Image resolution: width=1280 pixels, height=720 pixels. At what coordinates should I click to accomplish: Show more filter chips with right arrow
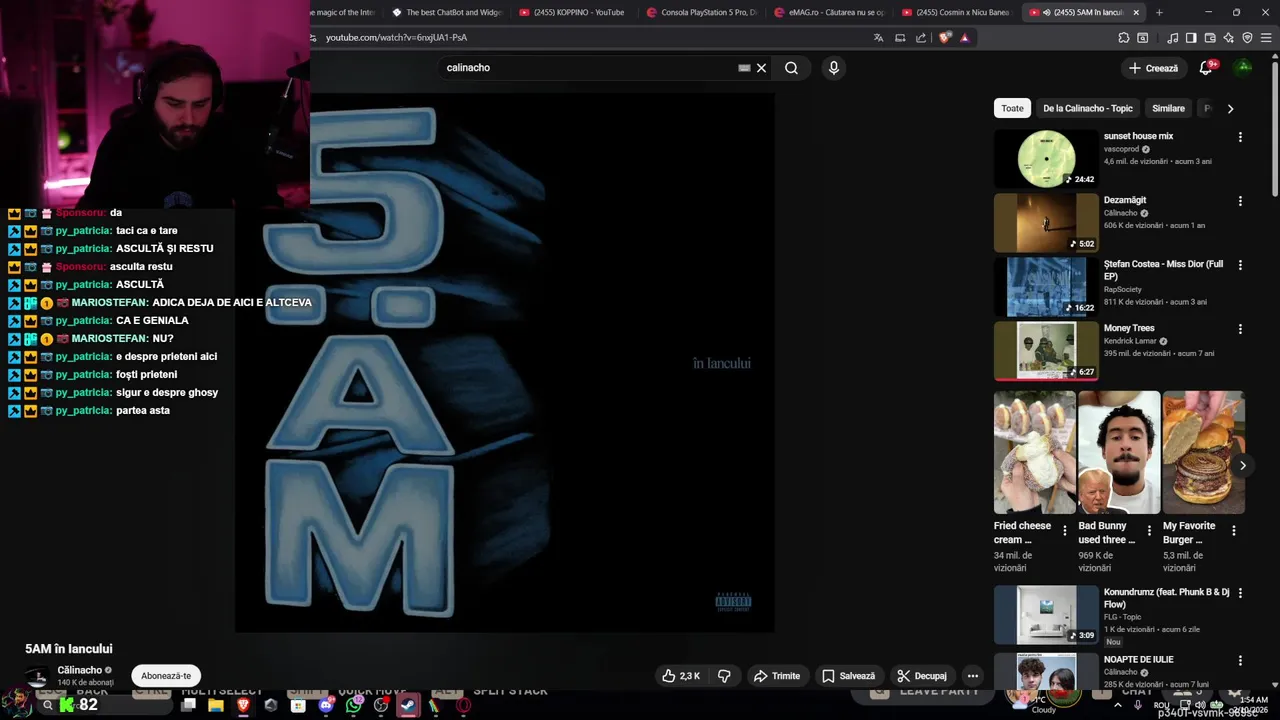tap(1230, 108)
